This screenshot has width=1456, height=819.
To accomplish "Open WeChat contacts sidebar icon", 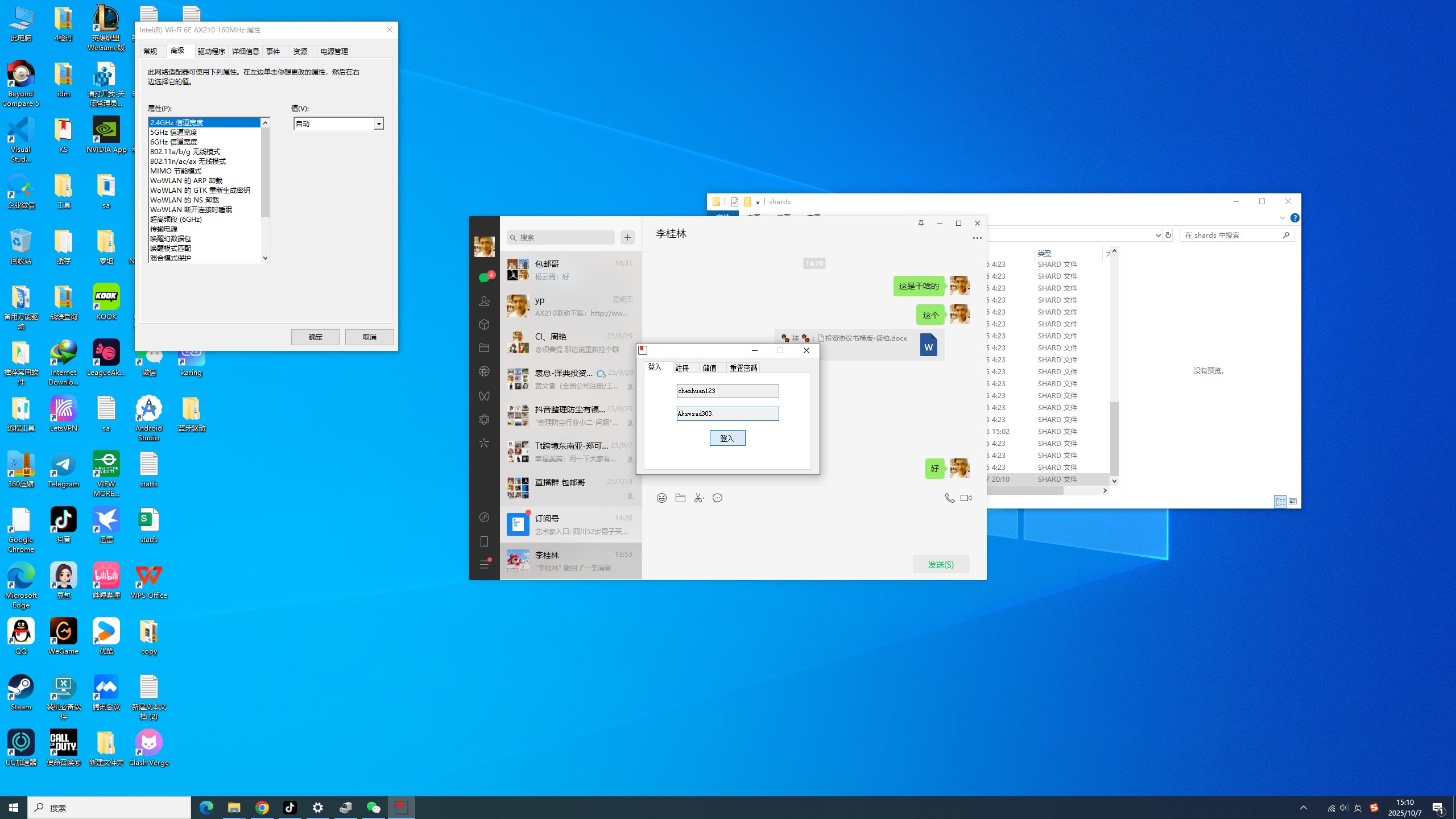I will tap(484, 301).
